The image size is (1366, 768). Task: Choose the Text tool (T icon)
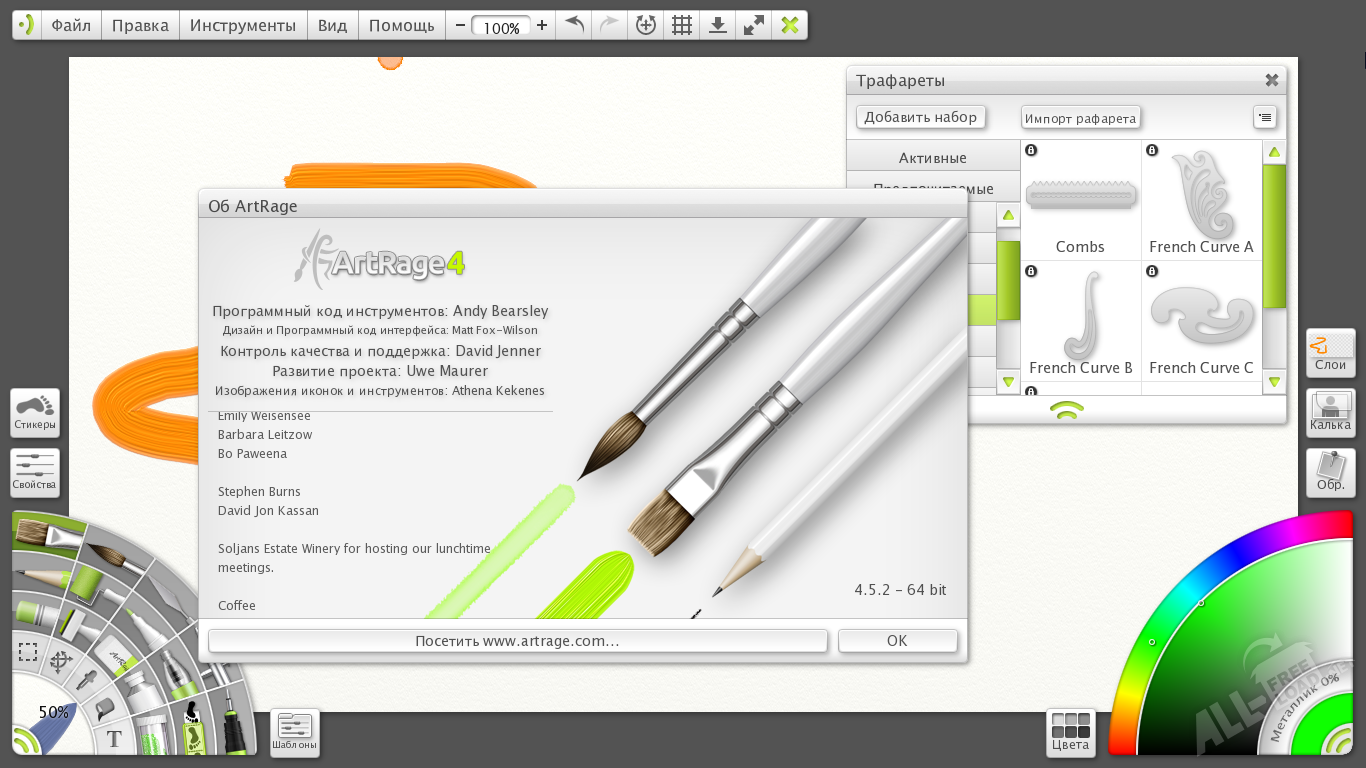click(x=114, y=740)
